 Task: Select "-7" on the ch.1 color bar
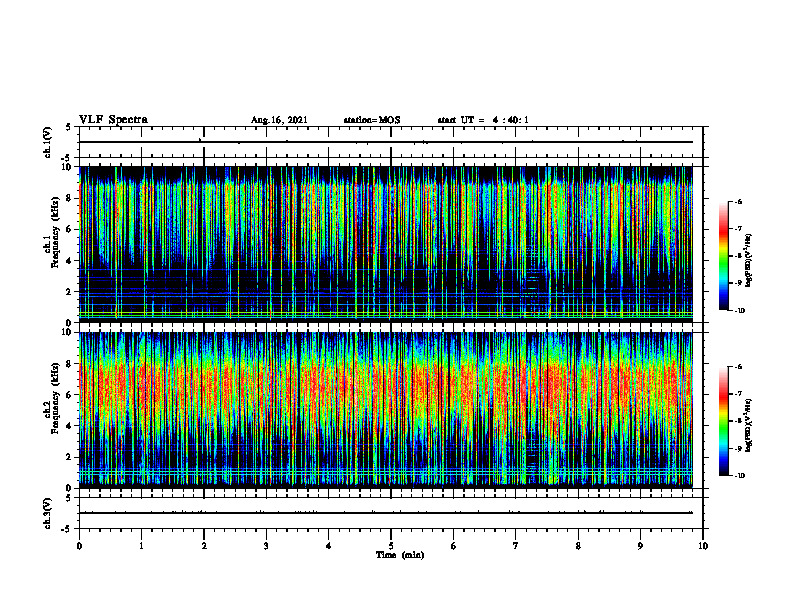pyautogui.click(x=739, y=229)
